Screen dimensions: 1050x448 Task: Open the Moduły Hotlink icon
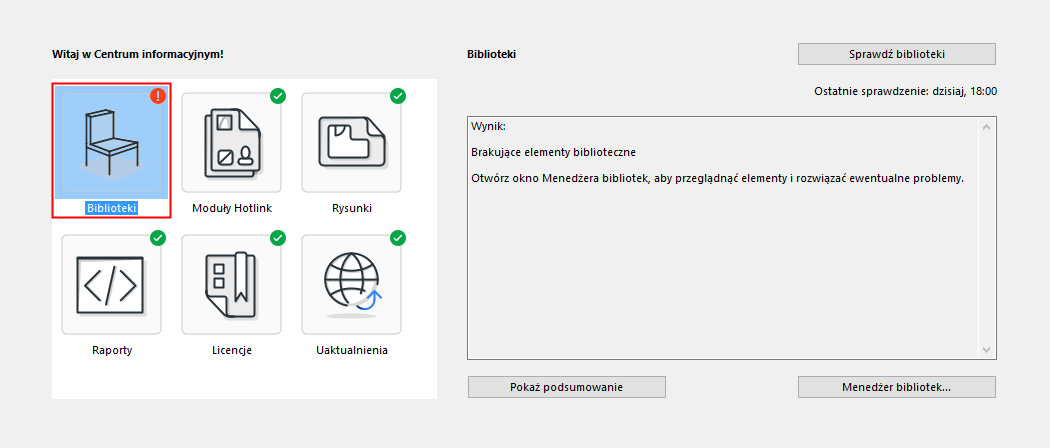click(231, 142)
